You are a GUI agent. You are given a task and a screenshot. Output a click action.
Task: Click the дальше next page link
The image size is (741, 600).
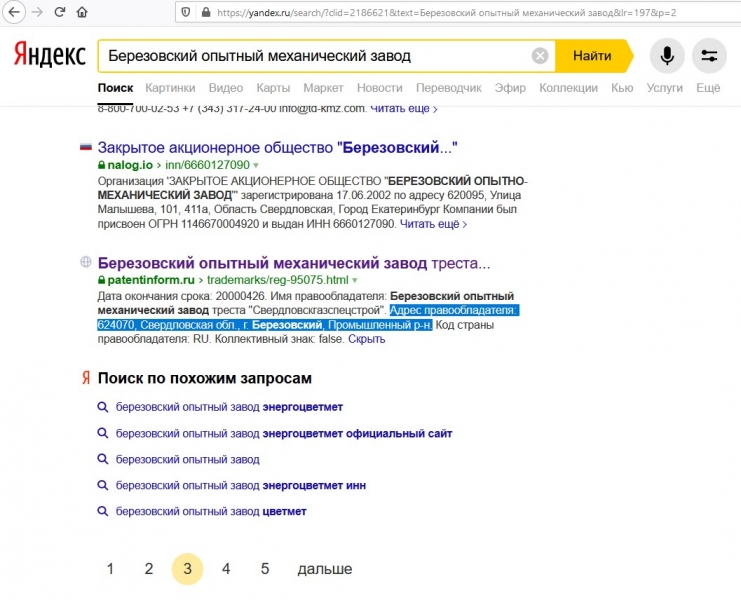click(x=324, y=569)
